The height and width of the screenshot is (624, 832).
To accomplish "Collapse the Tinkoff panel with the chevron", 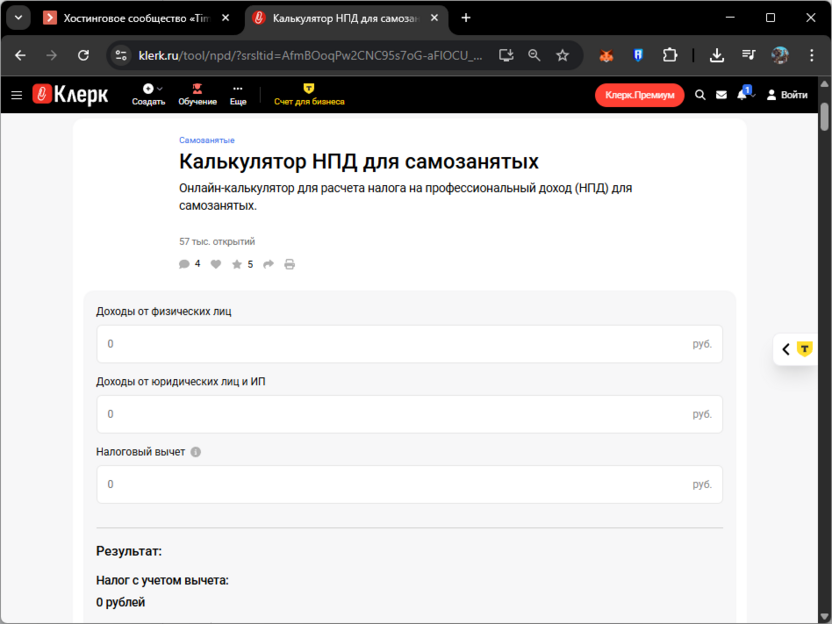I will 786,348.
